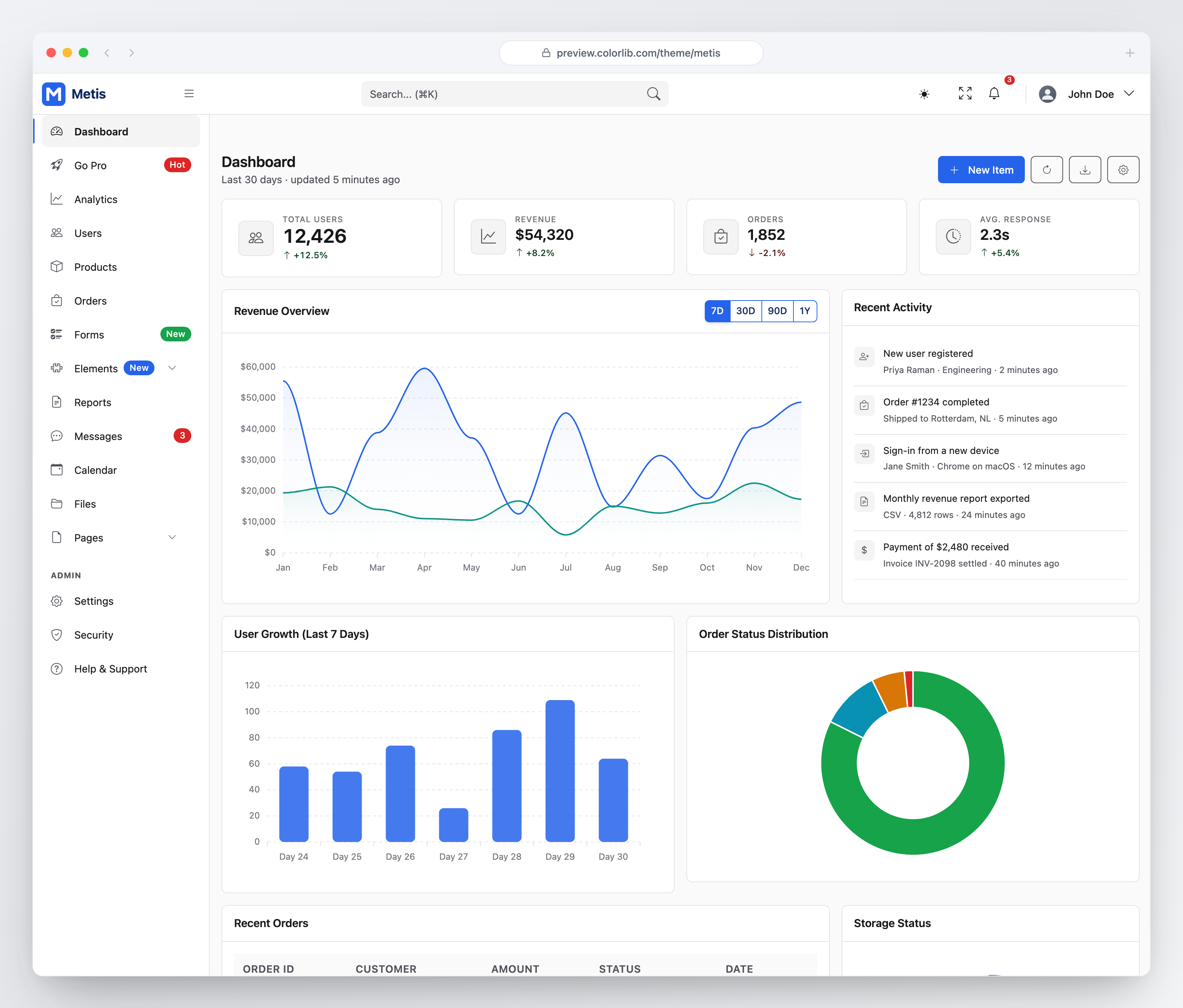
Task: Select the 1Y range toggle
Action: [805, 311]
